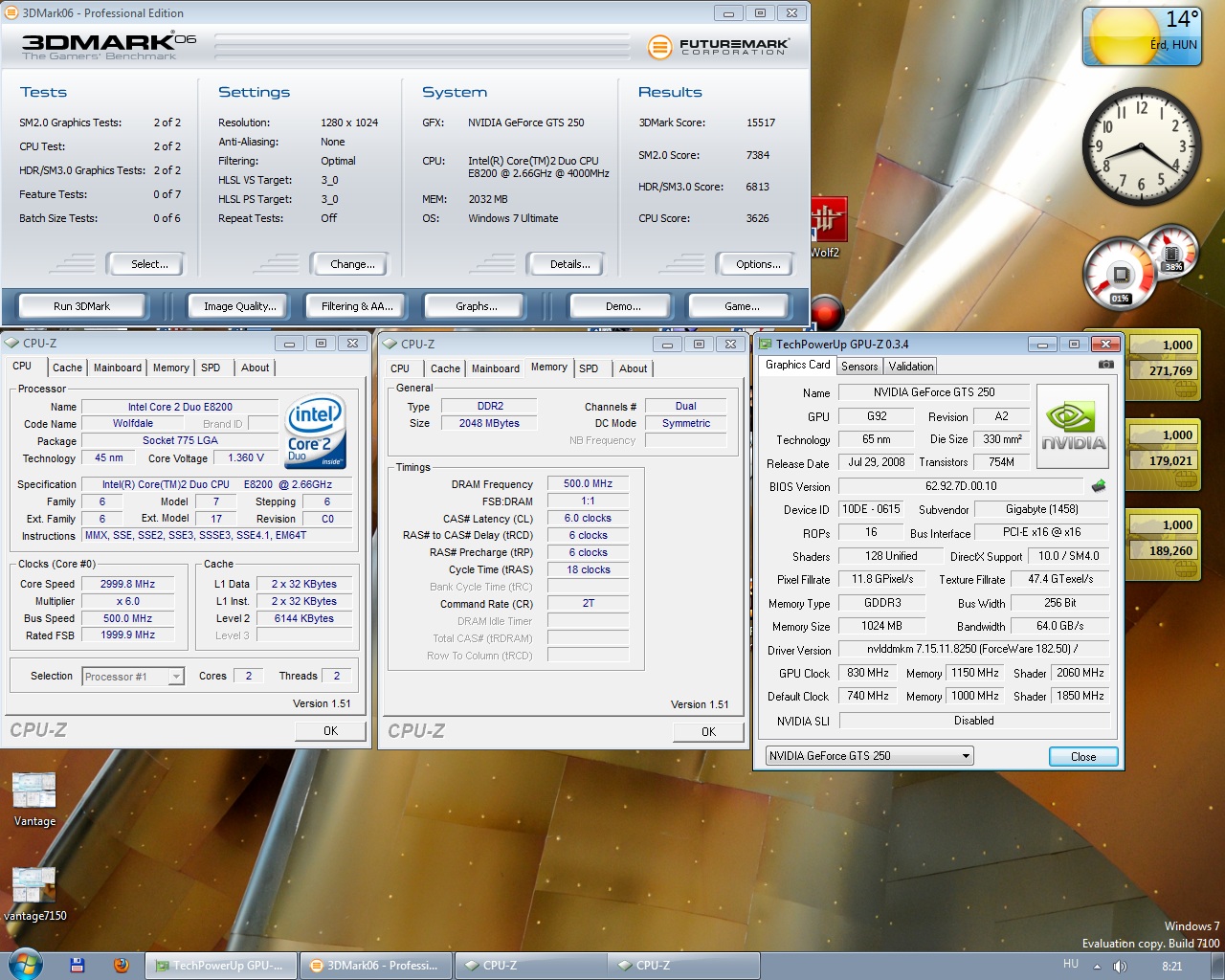Screen dimensions: 1225x980
Task: Open Graphs... in 3DMark06
Action: tap(476, 306)
